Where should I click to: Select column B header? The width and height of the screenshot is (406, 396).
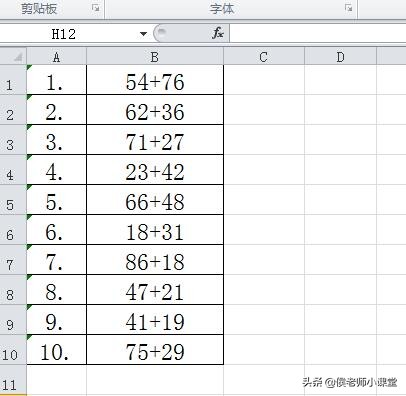coord(155,56)
